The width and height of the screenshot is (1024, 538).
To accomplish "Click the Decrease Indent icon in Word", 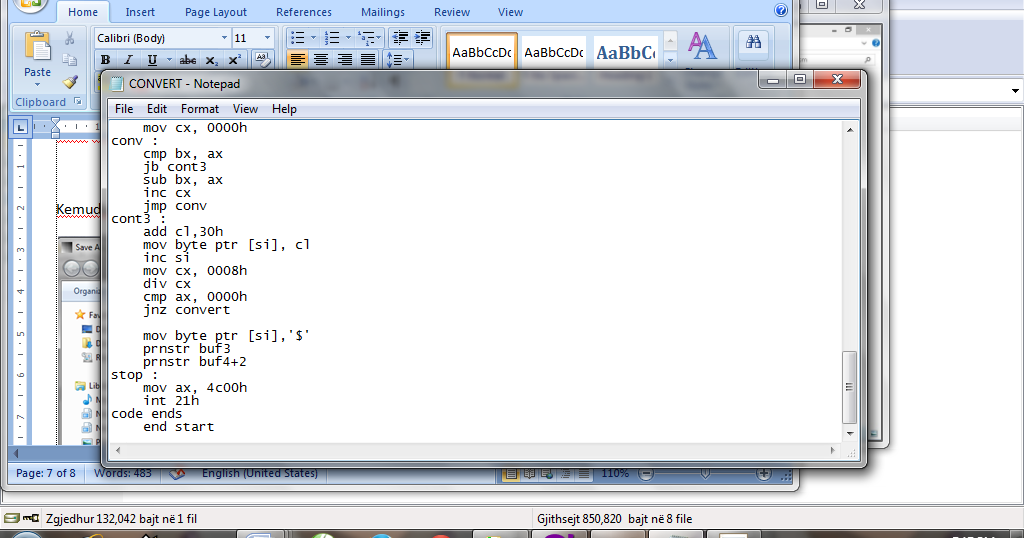I will click(400, 38).
